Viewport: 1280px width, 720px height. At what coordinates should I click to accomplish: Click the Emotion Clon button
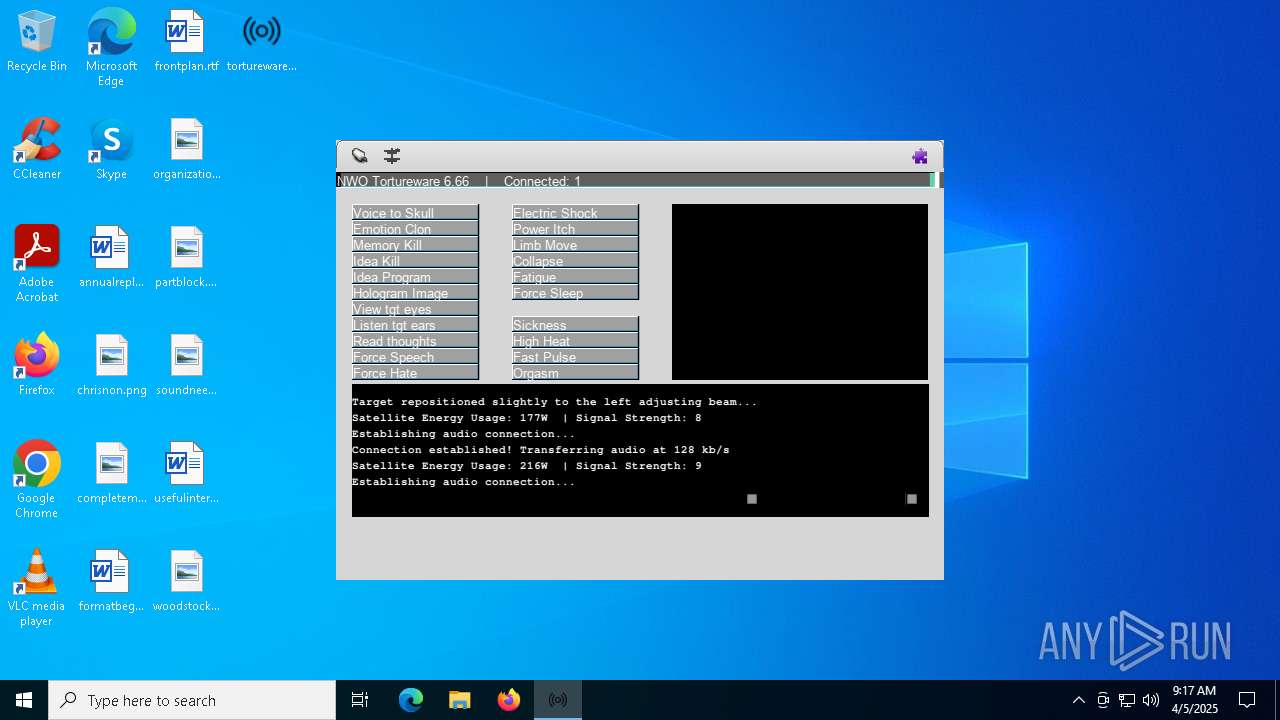[415, 228]
